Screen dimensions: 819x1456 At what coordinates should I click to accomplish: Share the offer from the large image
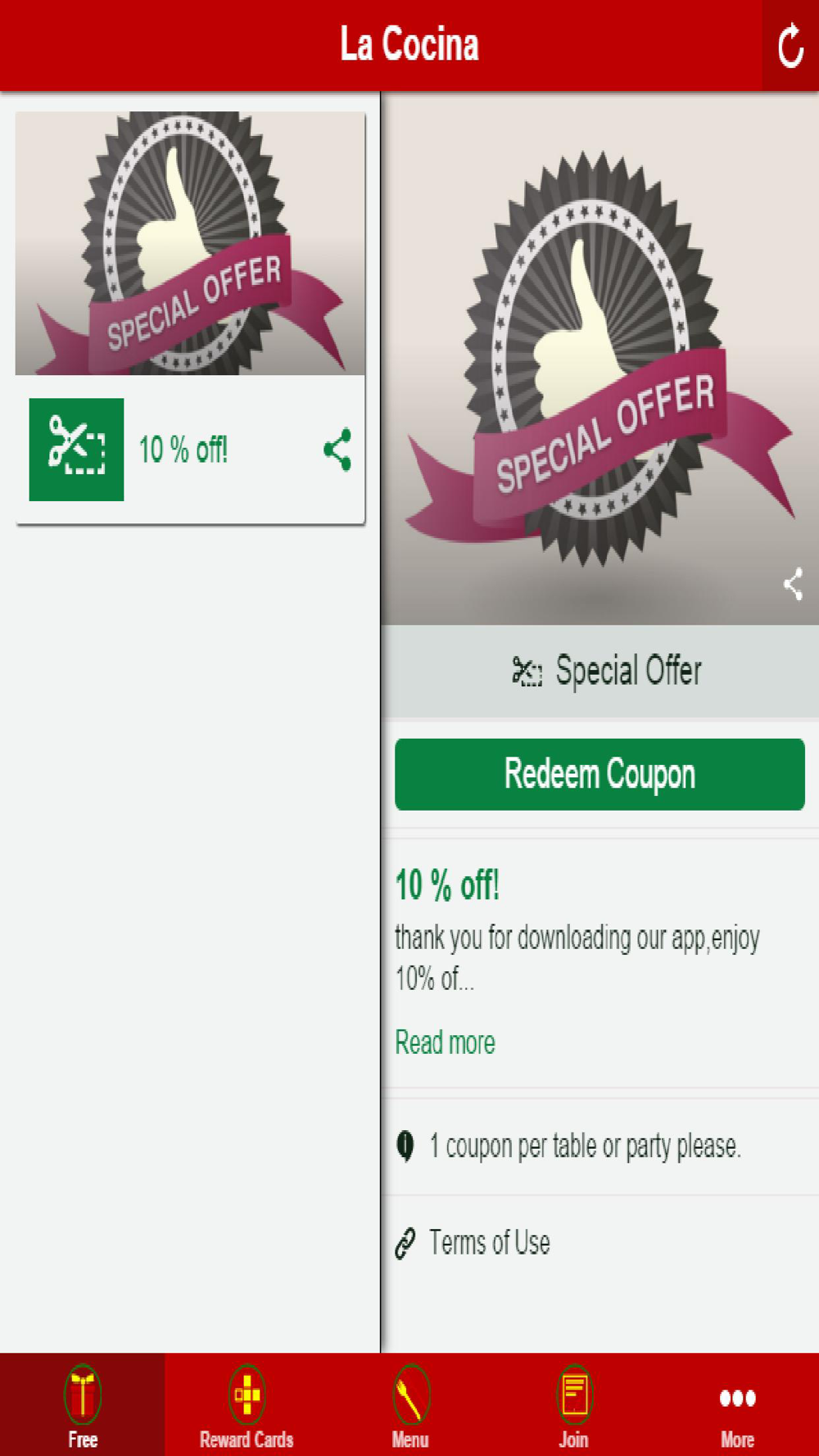pos(793,584)
